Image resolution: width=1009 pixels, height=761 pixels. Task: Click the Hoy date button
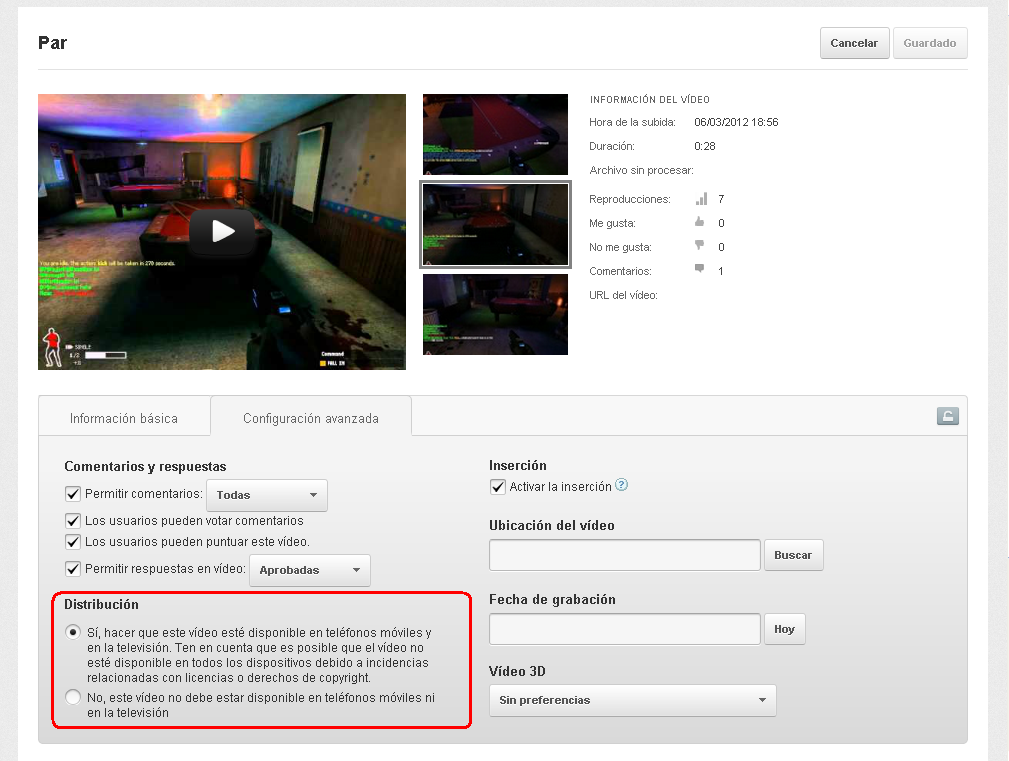click(x=784, y=629)
